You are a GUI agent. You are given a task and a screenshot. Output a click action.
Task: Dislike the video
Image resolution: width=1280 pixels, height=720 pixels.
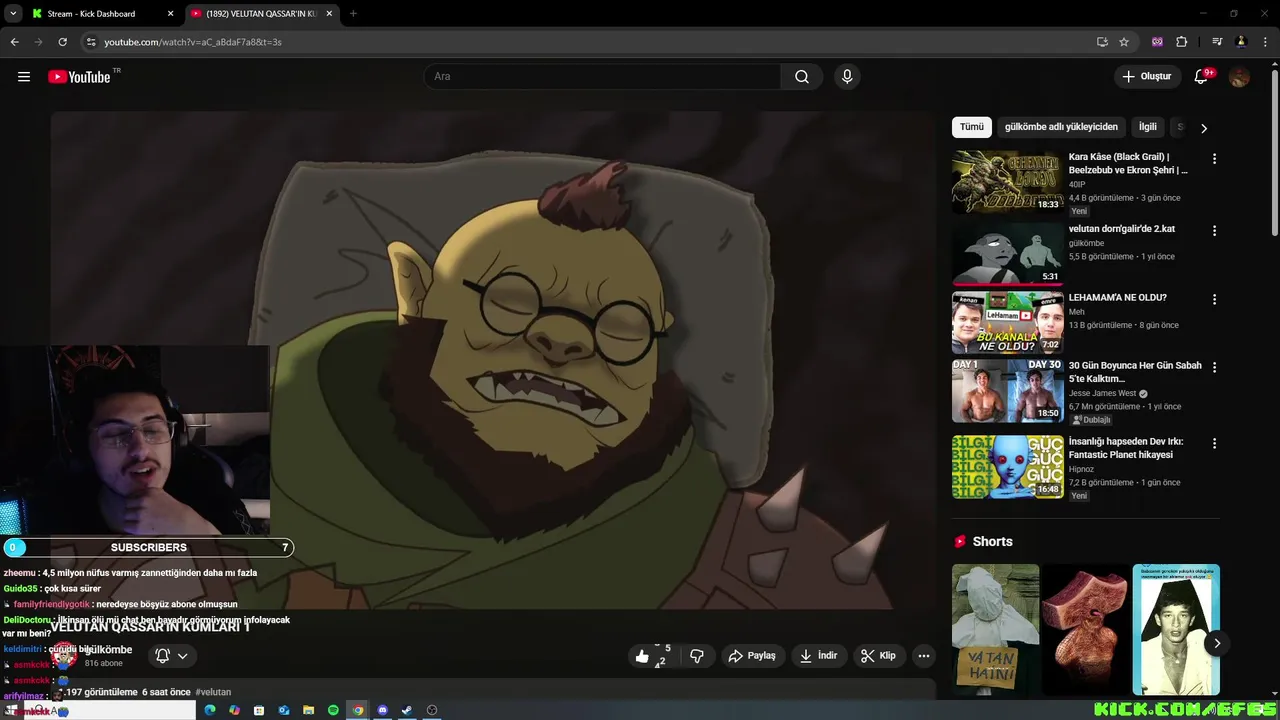[x=697, y=656]
